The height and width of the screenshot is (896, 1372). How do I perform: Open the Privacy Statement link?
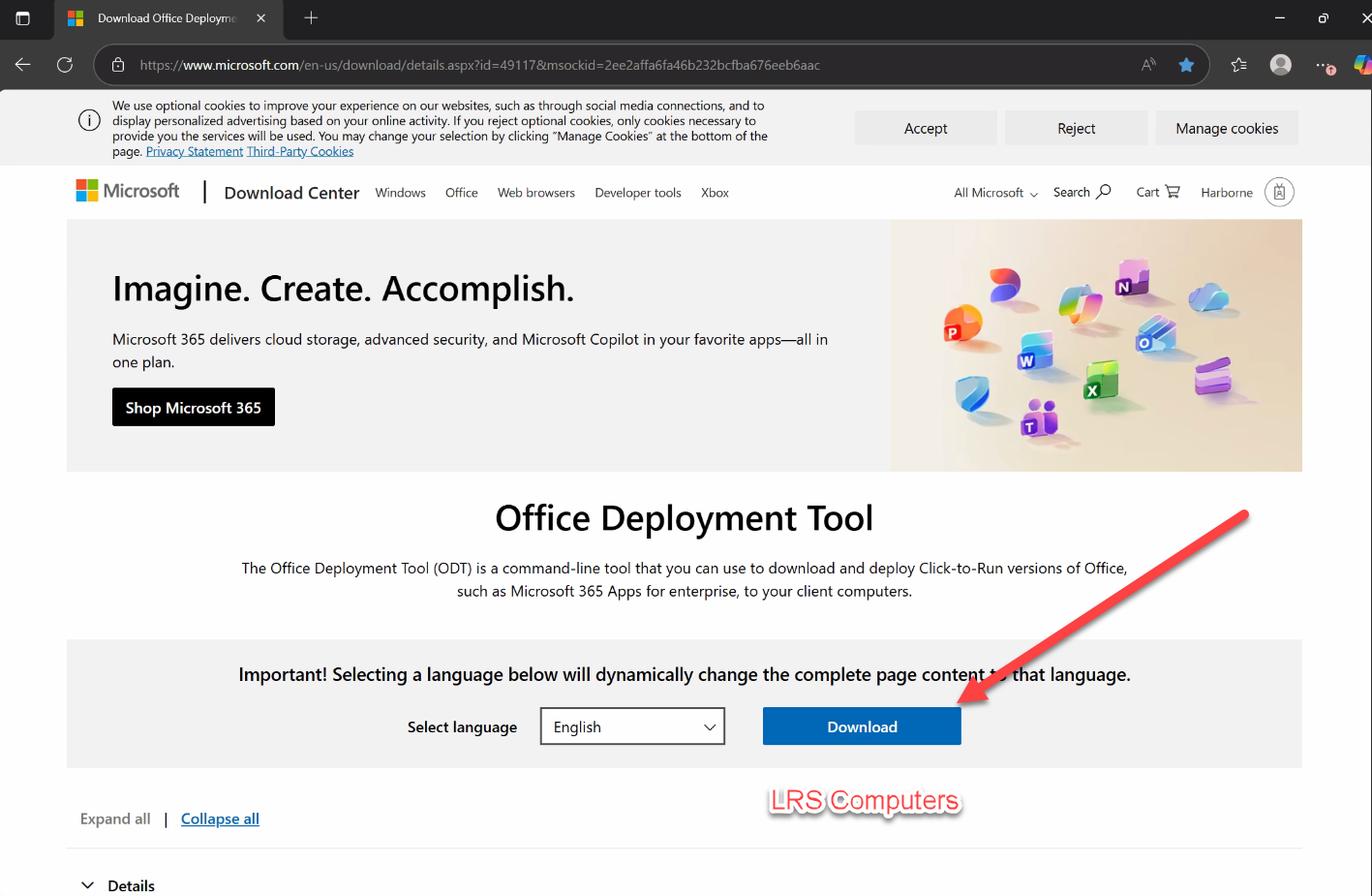click(x=195, y=152)
